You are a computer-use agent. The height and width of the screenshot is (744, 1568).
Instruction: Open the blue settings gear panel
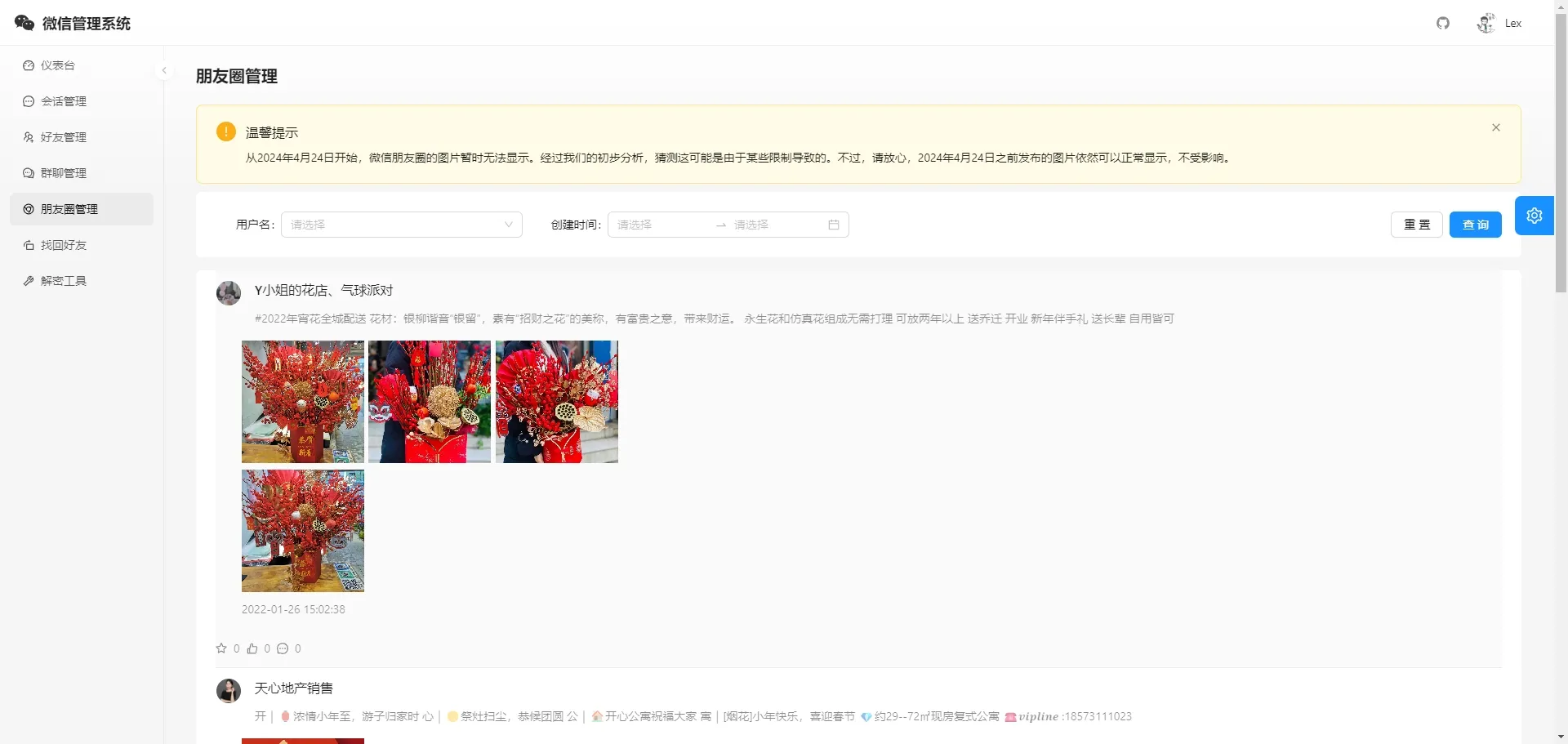pyautogui.click(x=1535, y=216)
